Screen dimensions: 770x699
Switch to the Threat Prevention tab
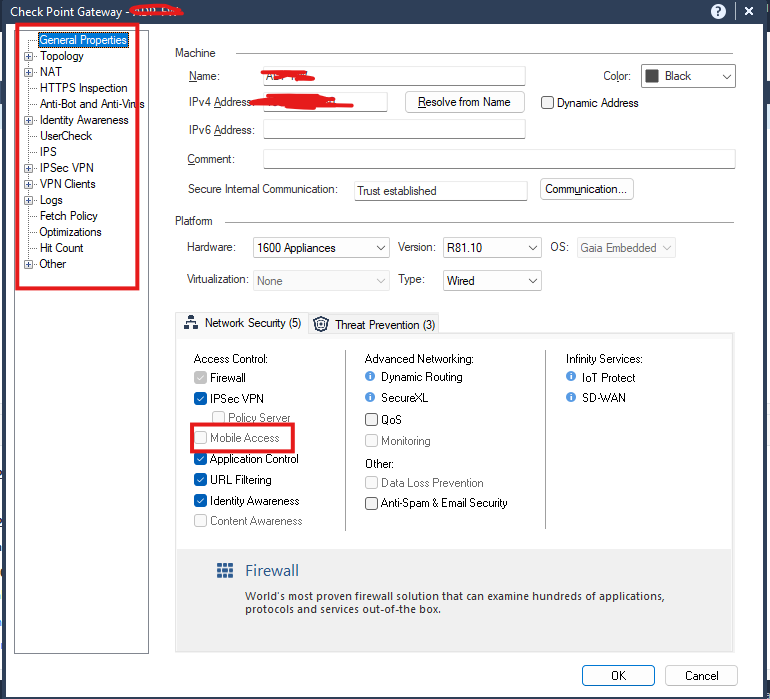[x=374, y=324]
